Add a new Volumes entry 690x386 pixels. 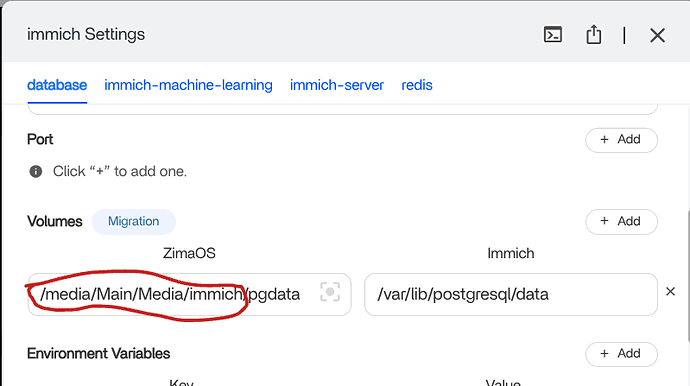coord(621,222)
